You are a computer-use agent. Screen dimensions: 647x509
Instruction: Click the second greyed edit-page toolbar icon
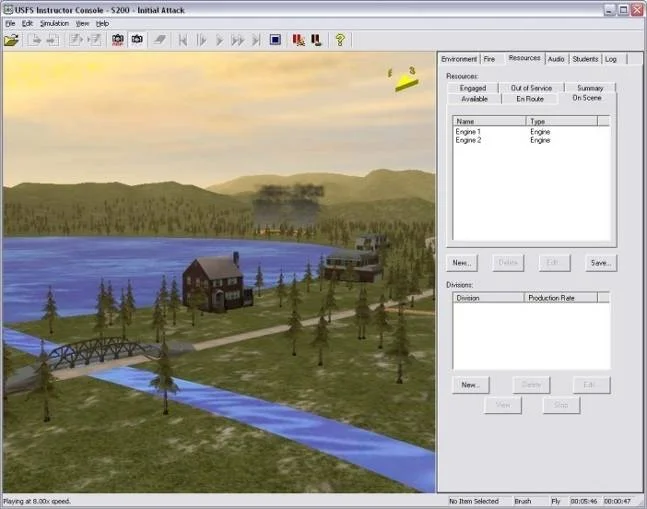pyautogui.click(x=94, y=40)
